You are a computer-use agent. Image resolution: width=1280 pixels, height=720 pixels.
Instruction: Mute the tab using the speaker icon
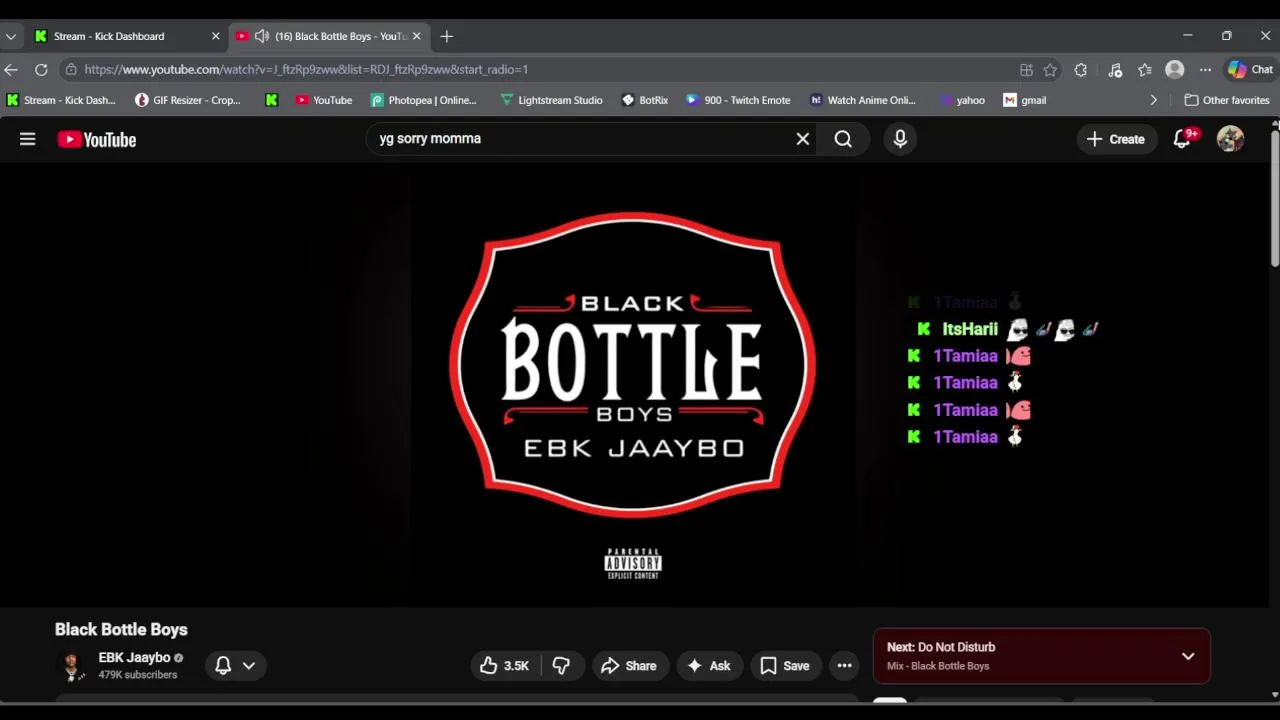click(262, 36)
